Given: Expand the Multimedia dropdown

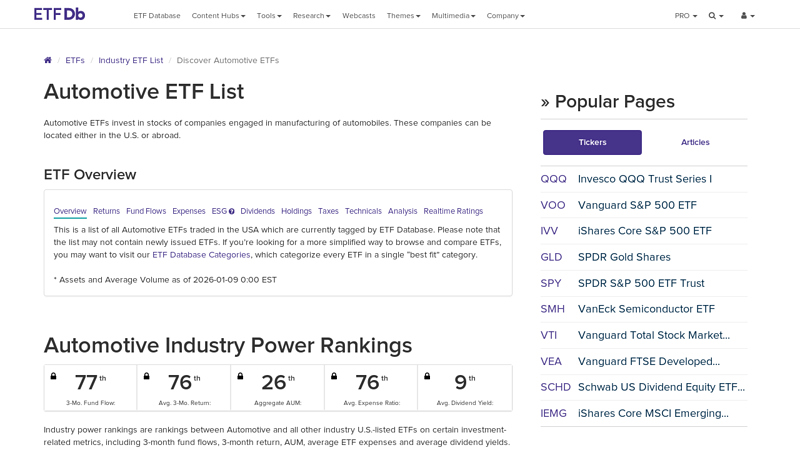Looking at the screenshot, I should point(453,16).
